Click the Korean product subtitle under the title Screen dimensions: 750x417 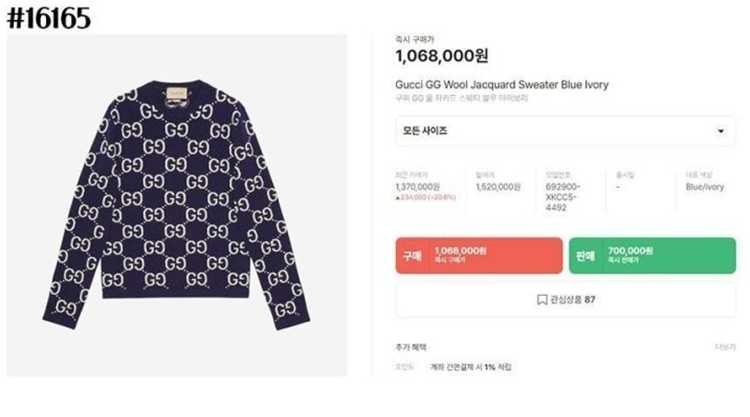pyautogui.click(x=462, y=99)
